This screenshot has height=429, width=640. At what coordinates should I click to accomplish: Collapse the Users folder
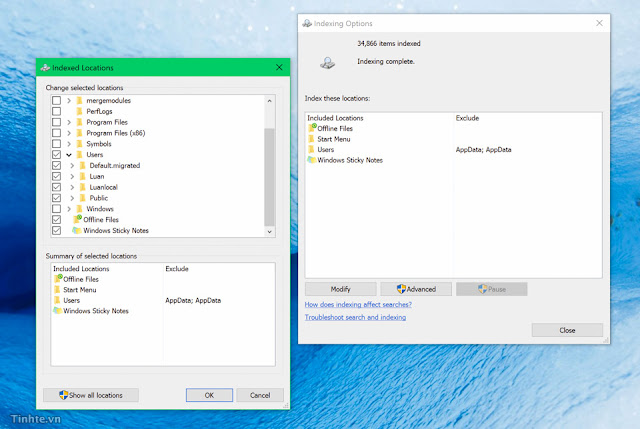69,155
